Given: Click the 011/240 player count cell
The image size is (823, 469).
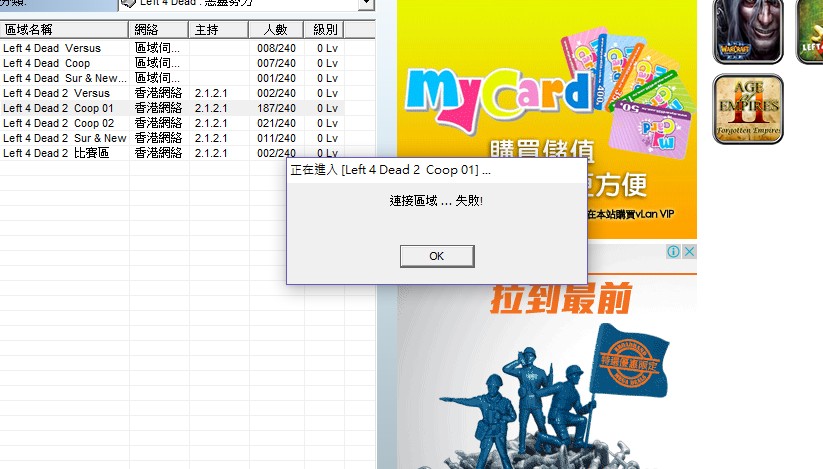Looking at the screenshot, I should click(276, 138).
